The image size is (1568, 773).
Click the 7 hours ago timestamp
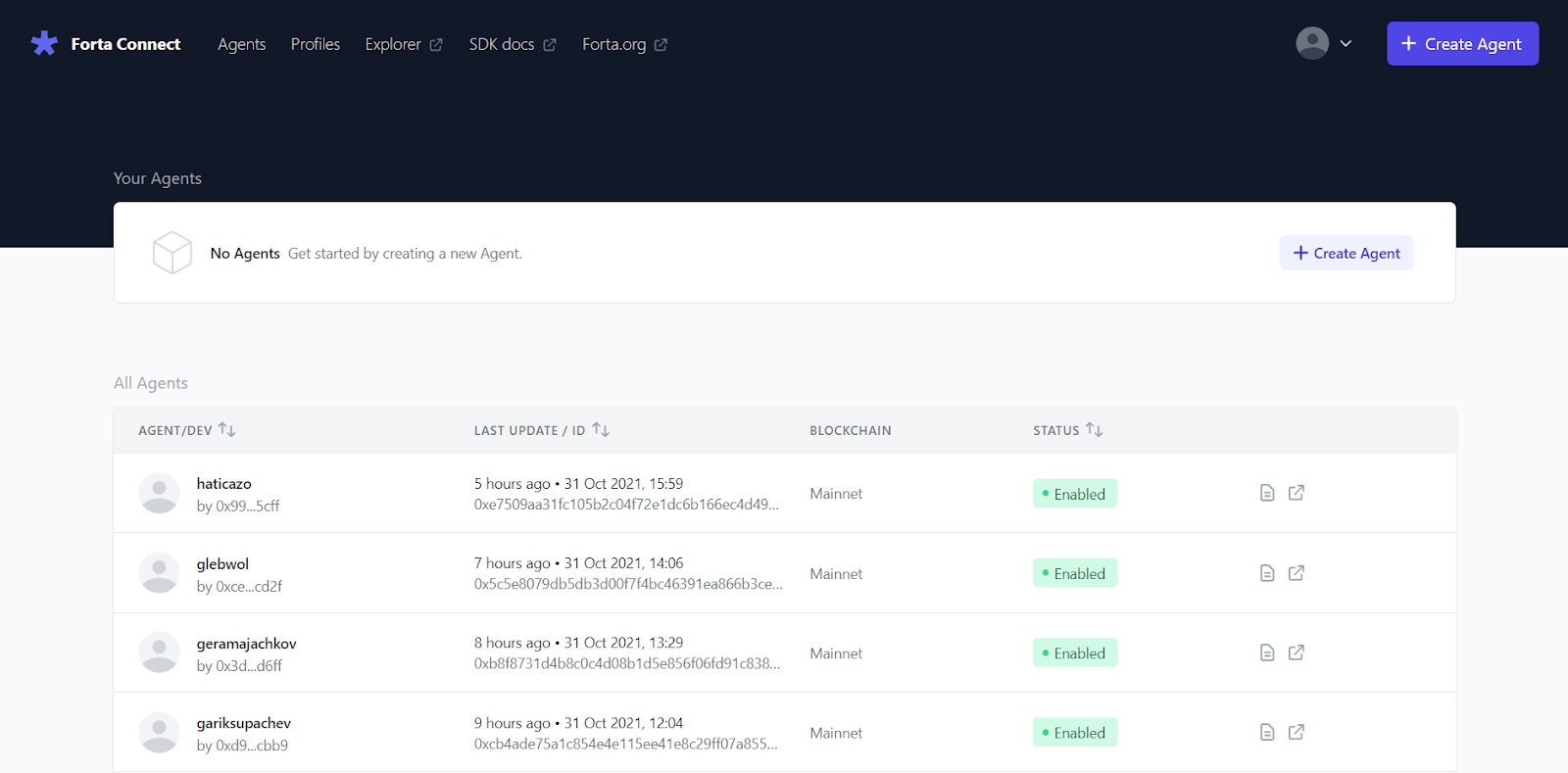point(578,562)
